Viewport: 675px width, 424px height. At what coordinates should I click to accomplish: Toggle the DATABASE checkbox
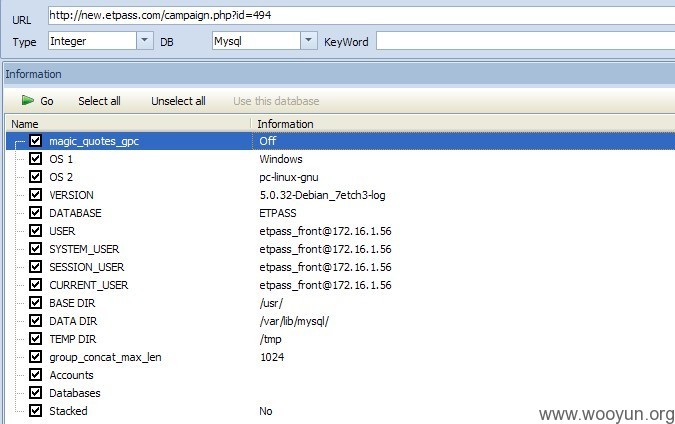(35, 213)
